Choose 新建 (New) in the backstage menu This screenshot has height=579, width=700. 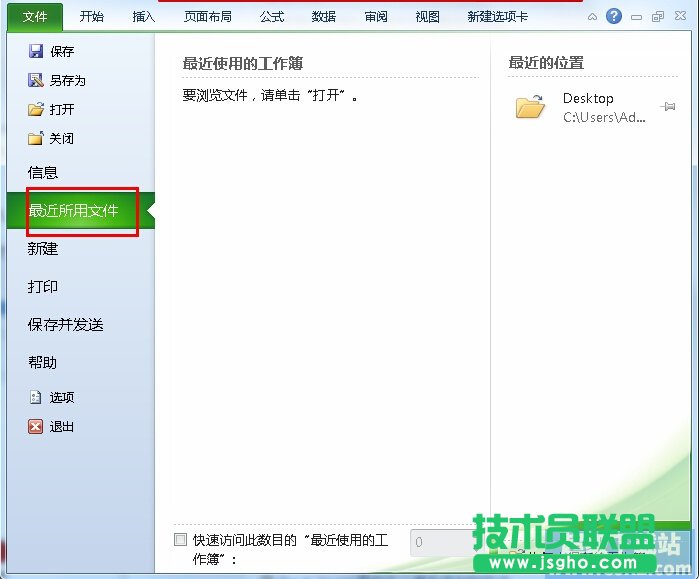pos(43,248)
